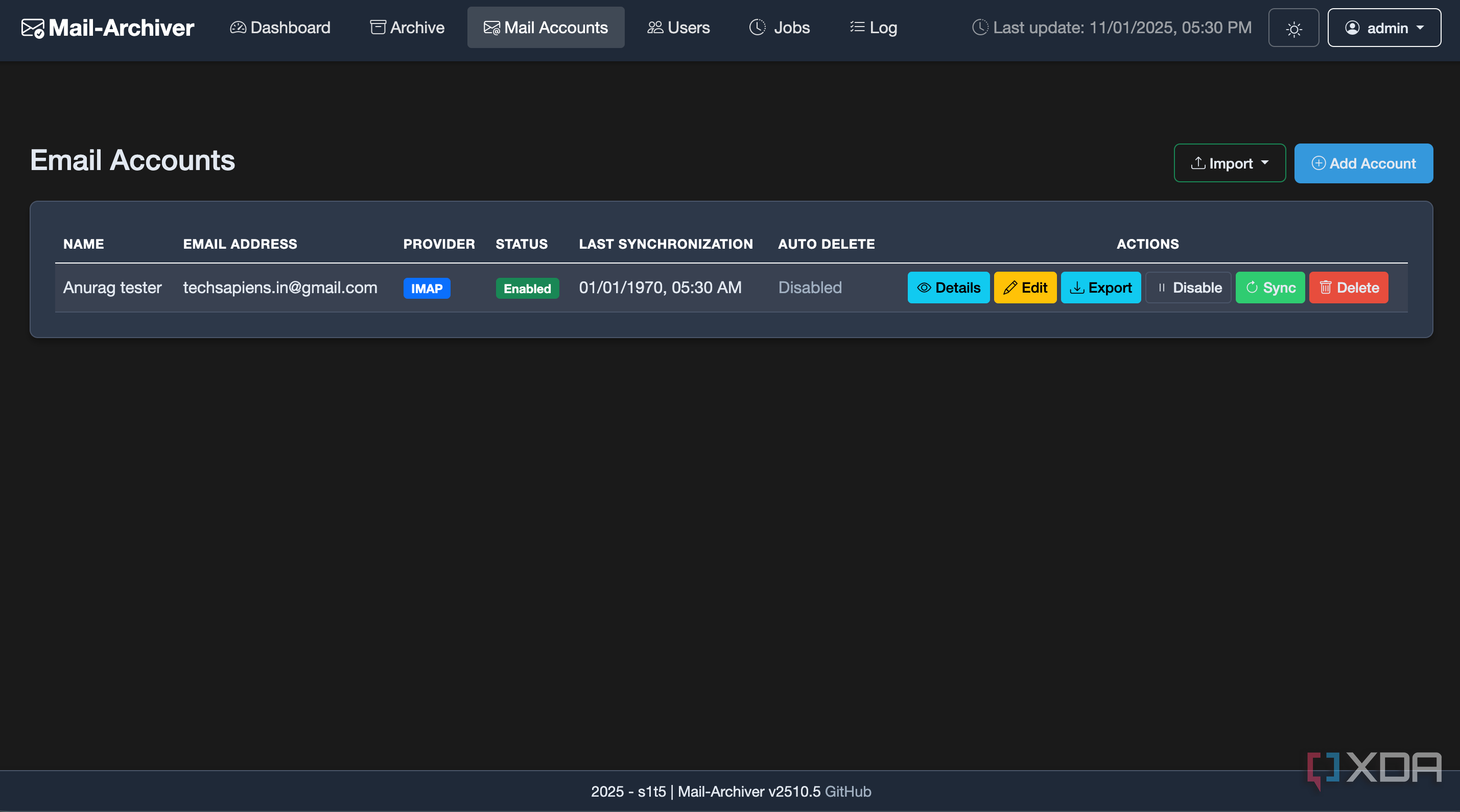Click the STATUS column header

[x=522, y=244]
